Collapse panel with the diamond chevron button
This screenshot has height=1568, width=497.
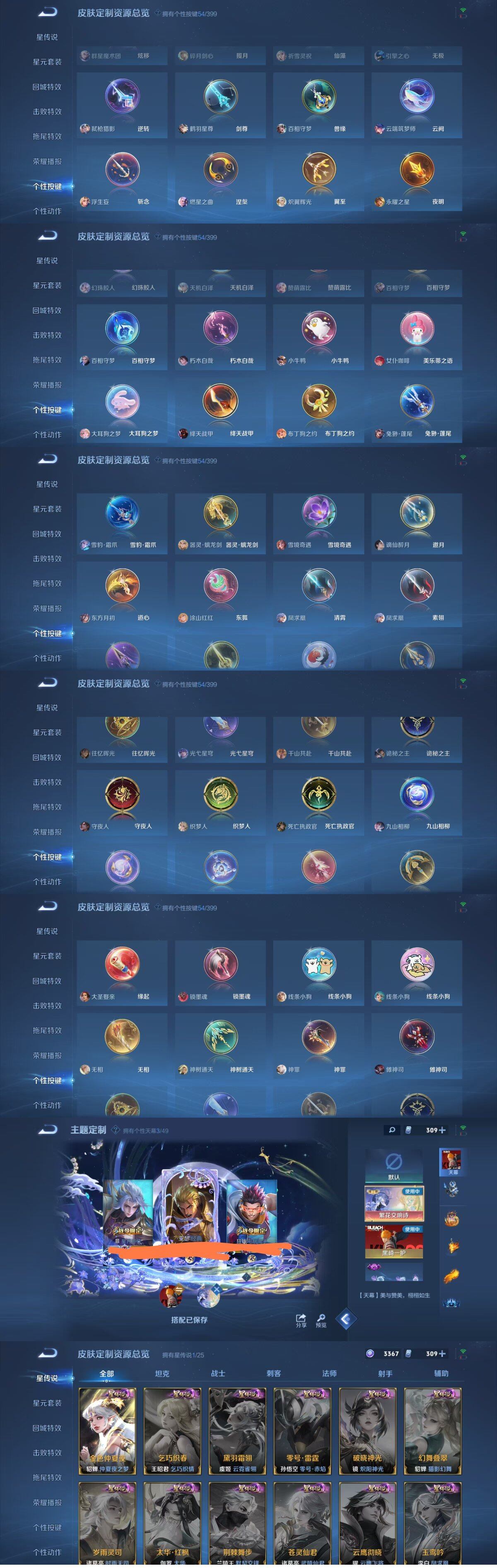click(346, 1319)
